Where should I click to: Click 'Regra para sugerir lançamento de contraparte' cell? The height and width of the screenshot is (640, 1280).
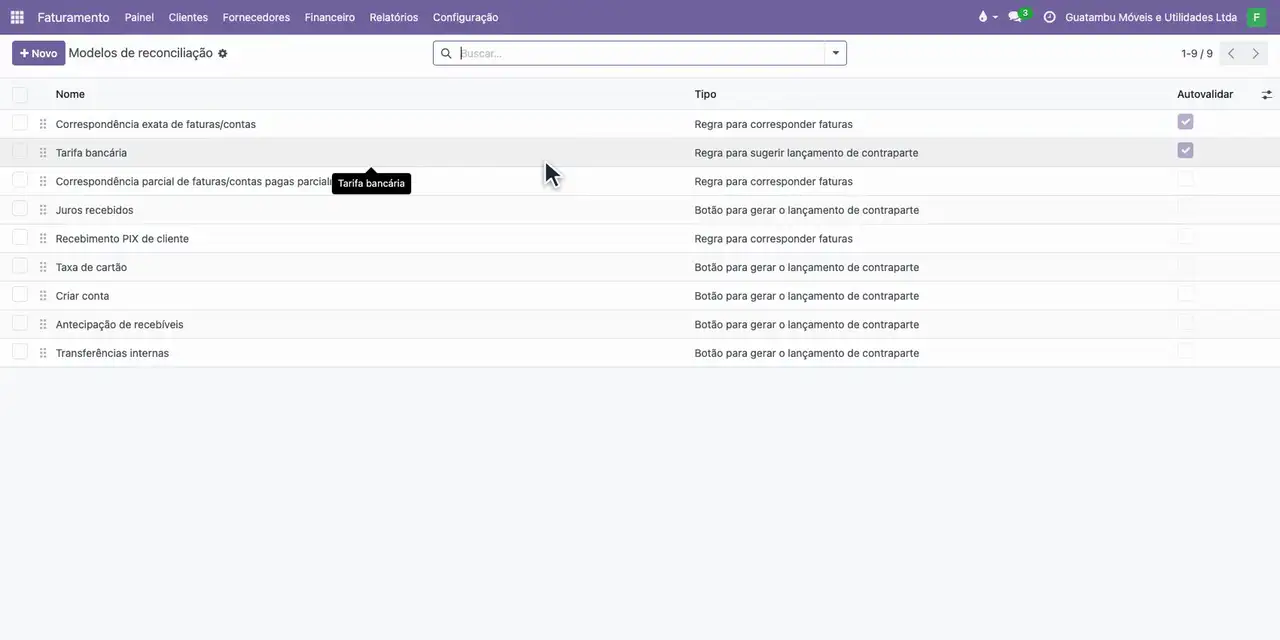(x=806, y=153)
